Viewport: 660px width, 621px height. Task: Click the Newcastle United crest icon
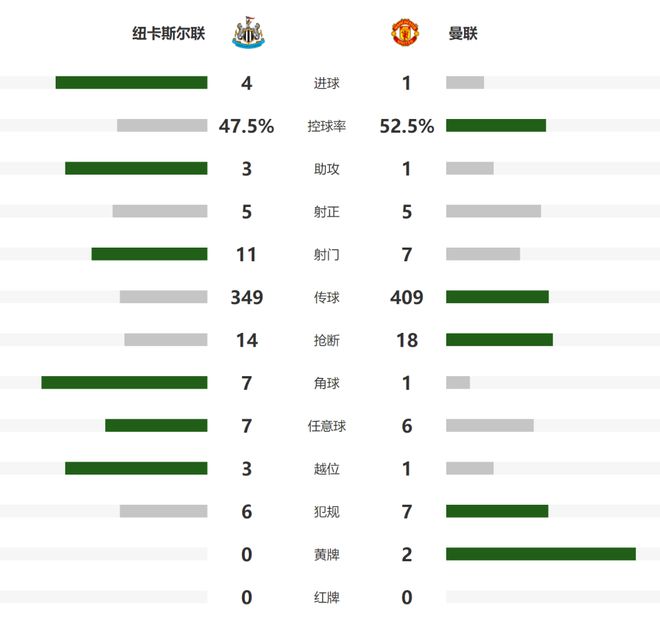[246, 33]
